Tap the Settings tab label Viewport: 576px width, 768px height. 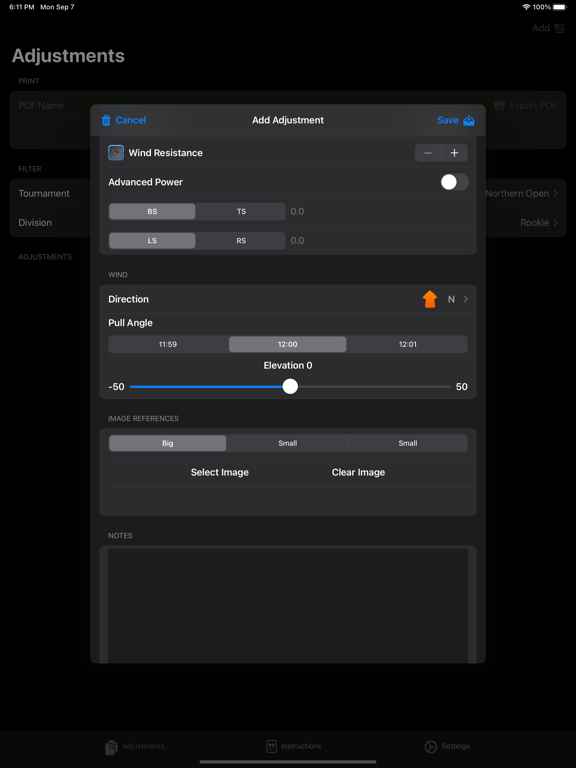[x=456, y=746]
